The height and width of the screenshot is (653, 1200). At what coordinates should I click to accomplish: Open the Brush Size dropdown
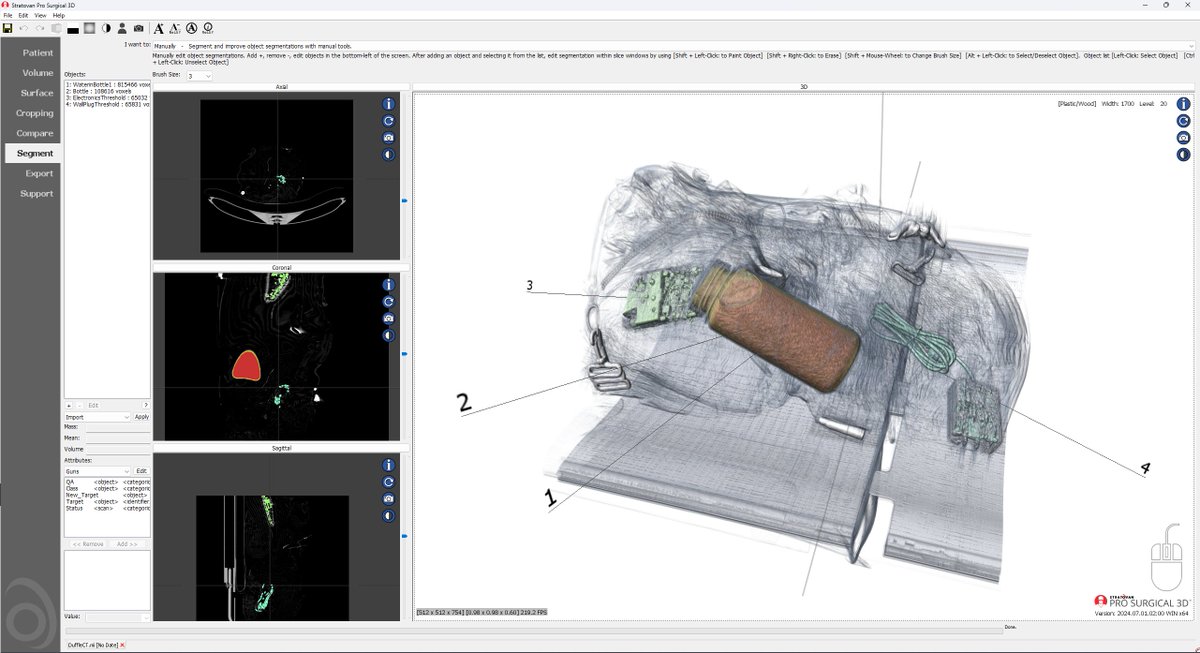[200, 76]
